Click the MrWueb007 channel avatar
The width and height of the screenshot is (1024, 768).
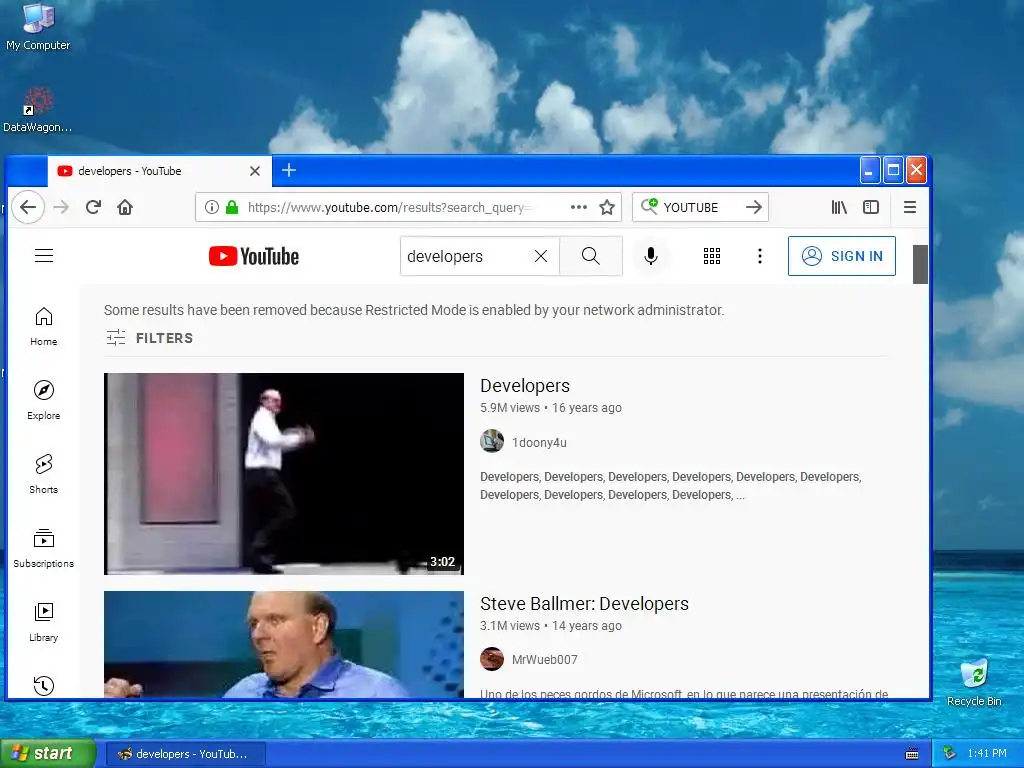pyautogui.click(x=492, y=659)
